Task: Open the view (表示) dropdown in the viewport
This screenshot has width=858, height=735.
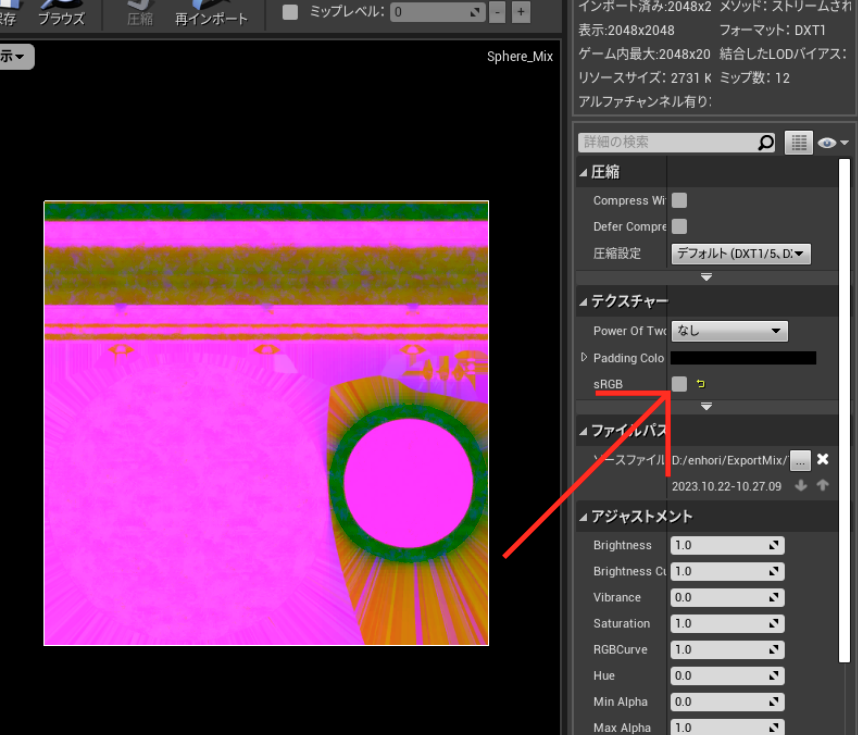Action: tap(15, 56)
